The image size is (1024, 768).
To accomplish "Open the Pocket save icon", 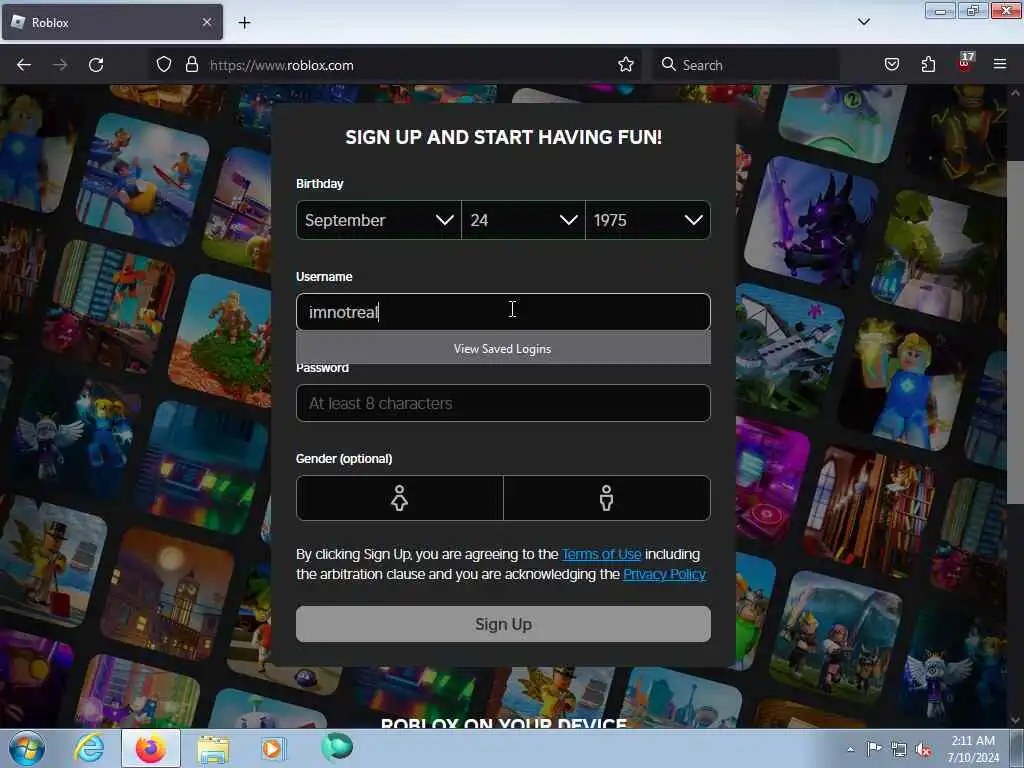I will point(891,65).
